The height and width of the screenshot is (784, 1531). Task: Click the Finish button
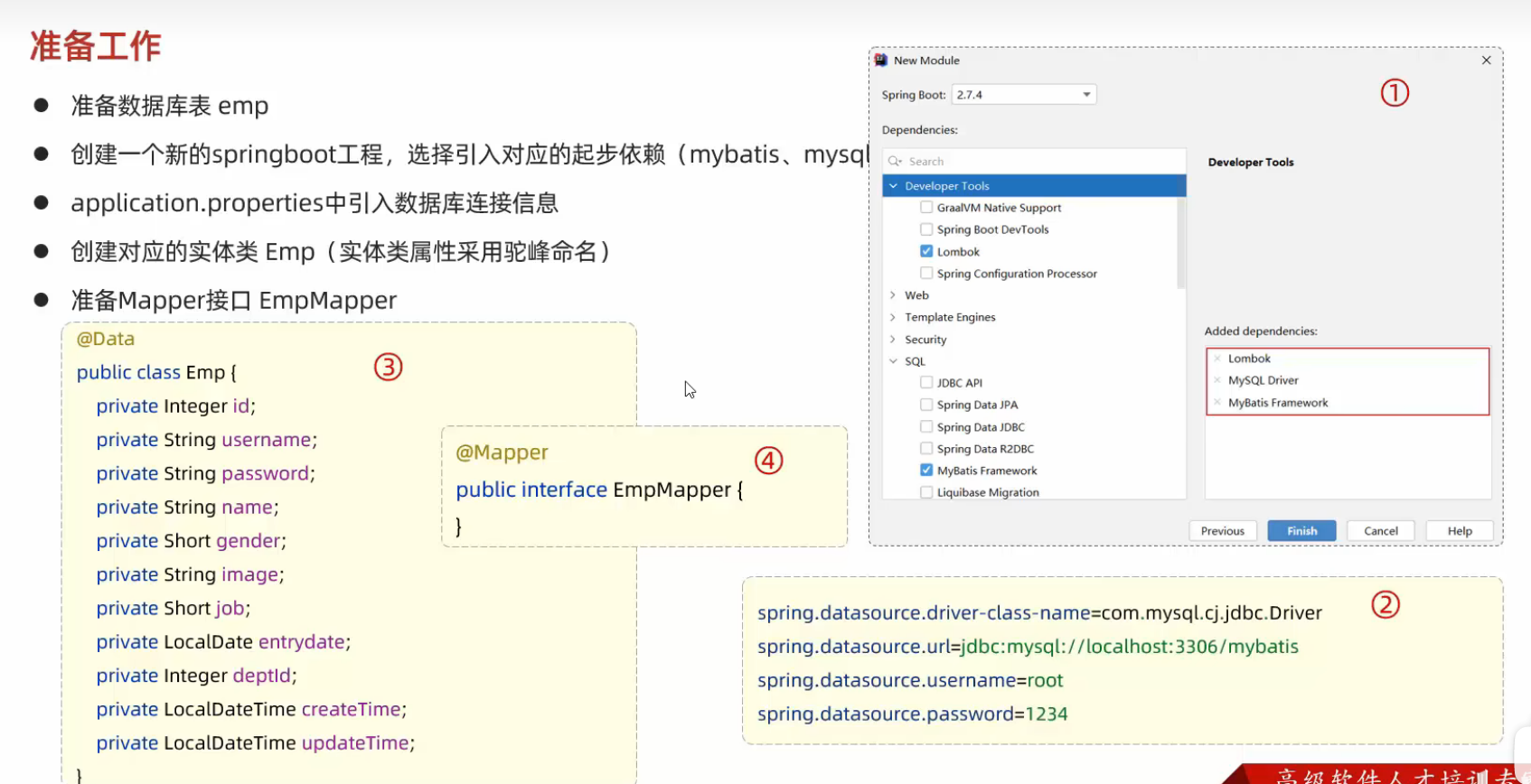pyautogui.click(x=1301, y=531)
